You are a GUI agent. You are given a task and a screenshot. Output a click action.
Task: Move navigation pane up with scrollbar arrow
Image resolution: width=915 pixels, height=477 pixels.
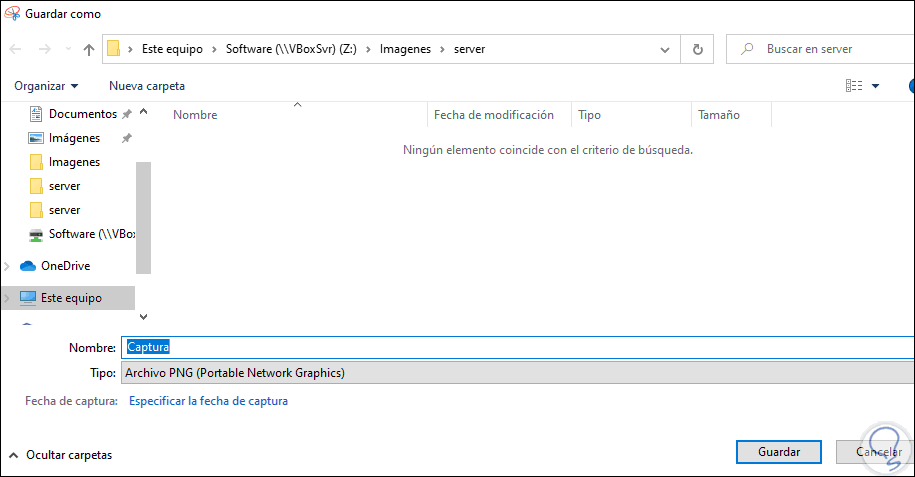pos(144,112)
